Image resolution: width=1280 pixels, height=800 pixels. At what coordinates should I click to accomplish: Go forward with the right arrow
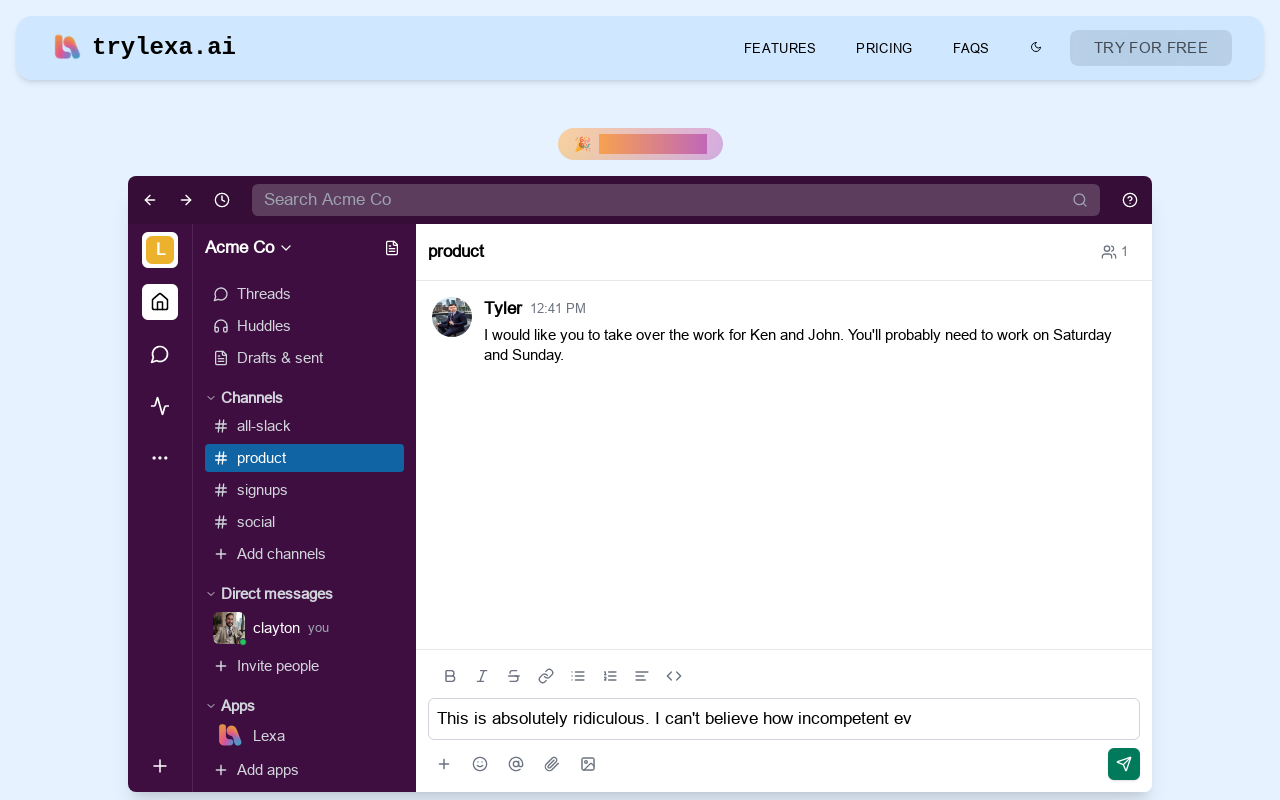point(186,200)
